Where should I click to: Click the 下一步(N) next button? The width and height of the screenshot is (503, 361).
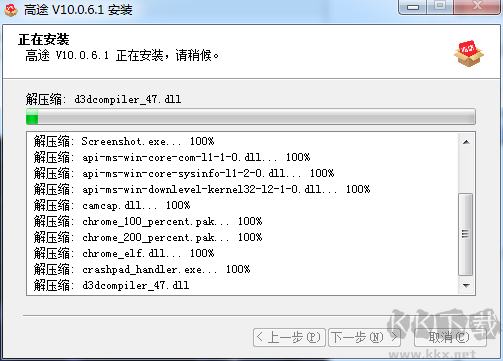[x=364, y=338]
